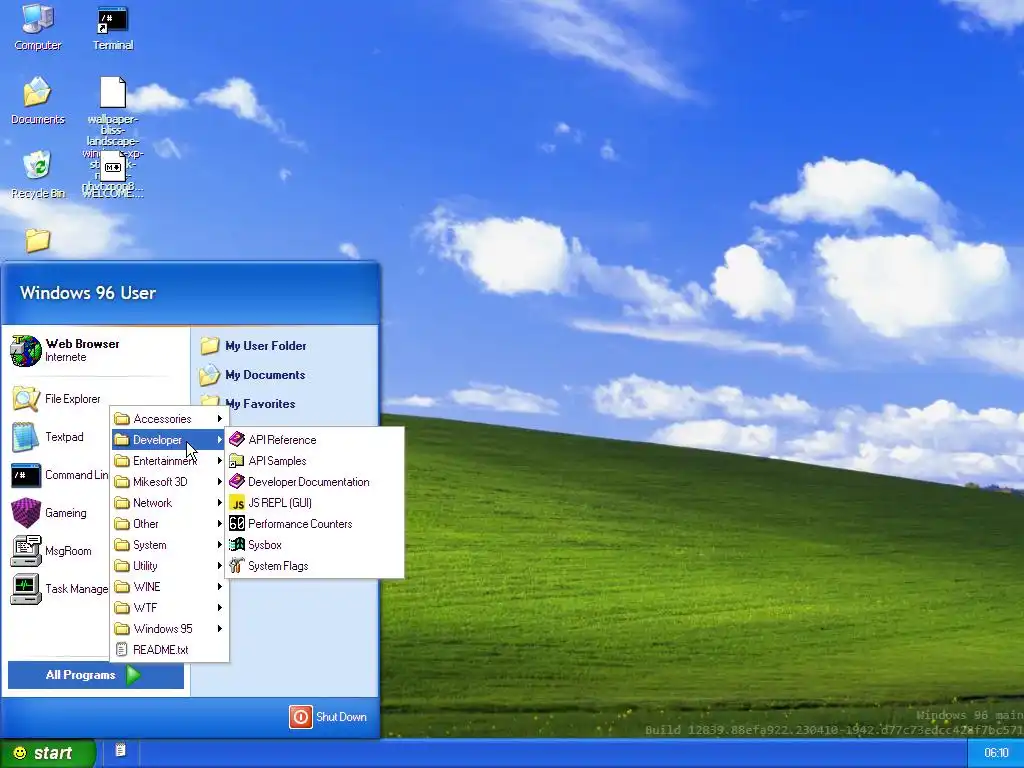Open My Documents link in start menu
The image size is (1024, 768).
point(265,375)
